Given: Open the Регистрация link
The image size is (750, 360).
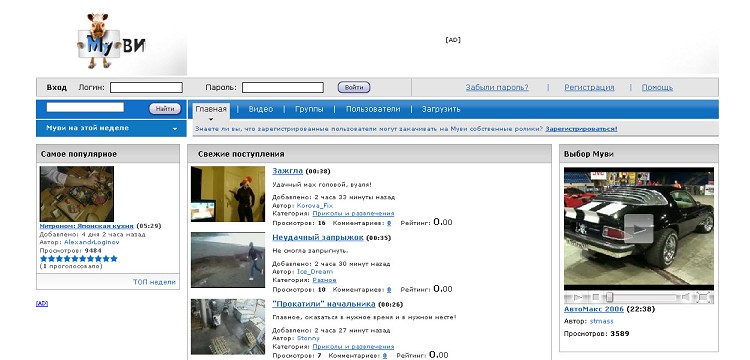Looking at the screenshot, I should coord(589,87).
